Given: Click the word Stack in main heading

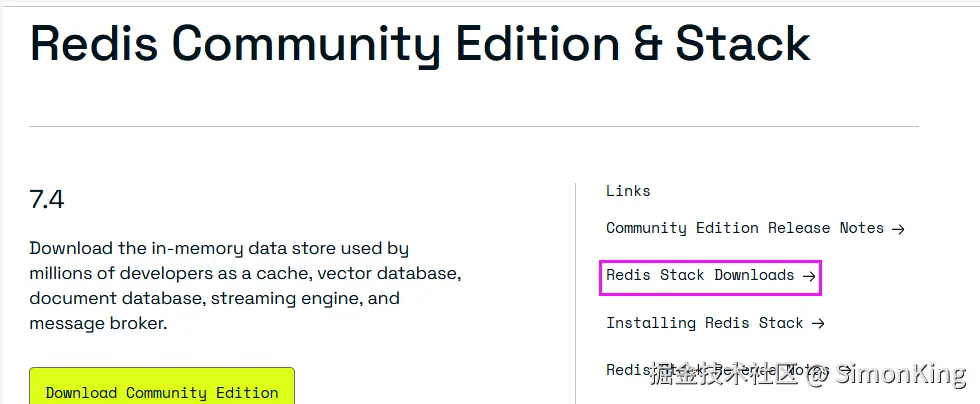Looking at the screenshot, I should point(742,45).
